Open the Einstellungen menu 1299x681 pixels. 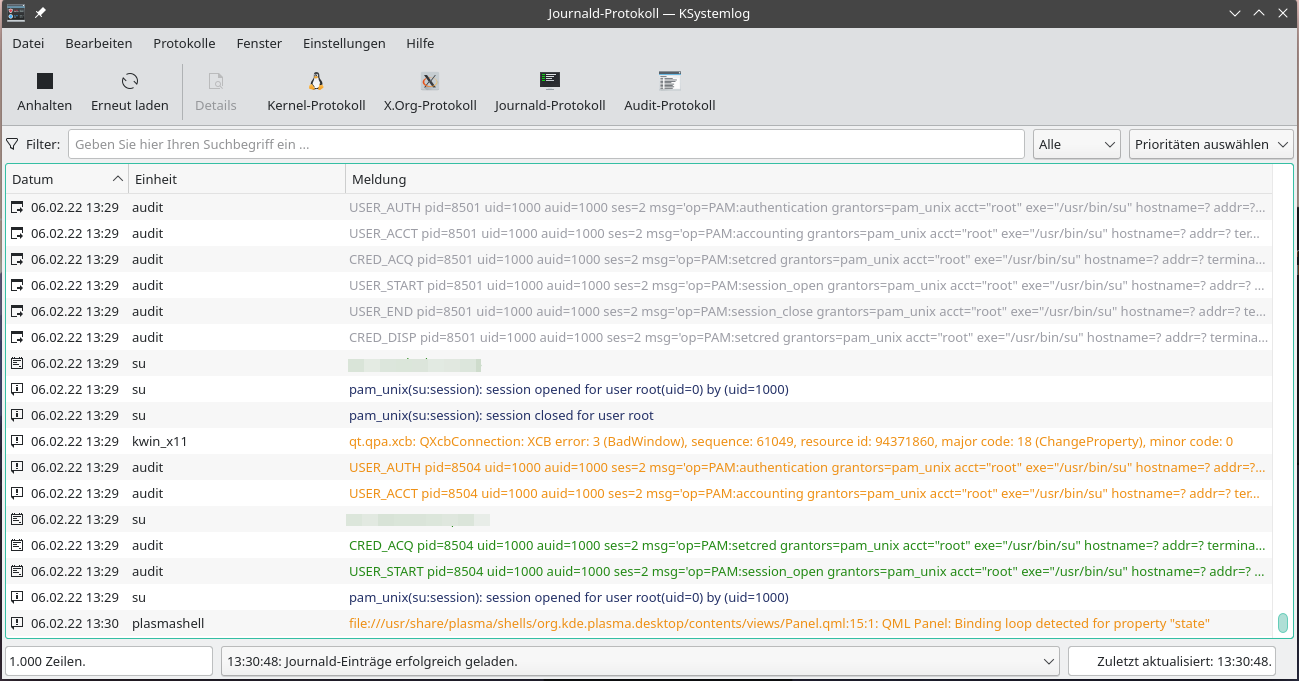click(344, 43)
